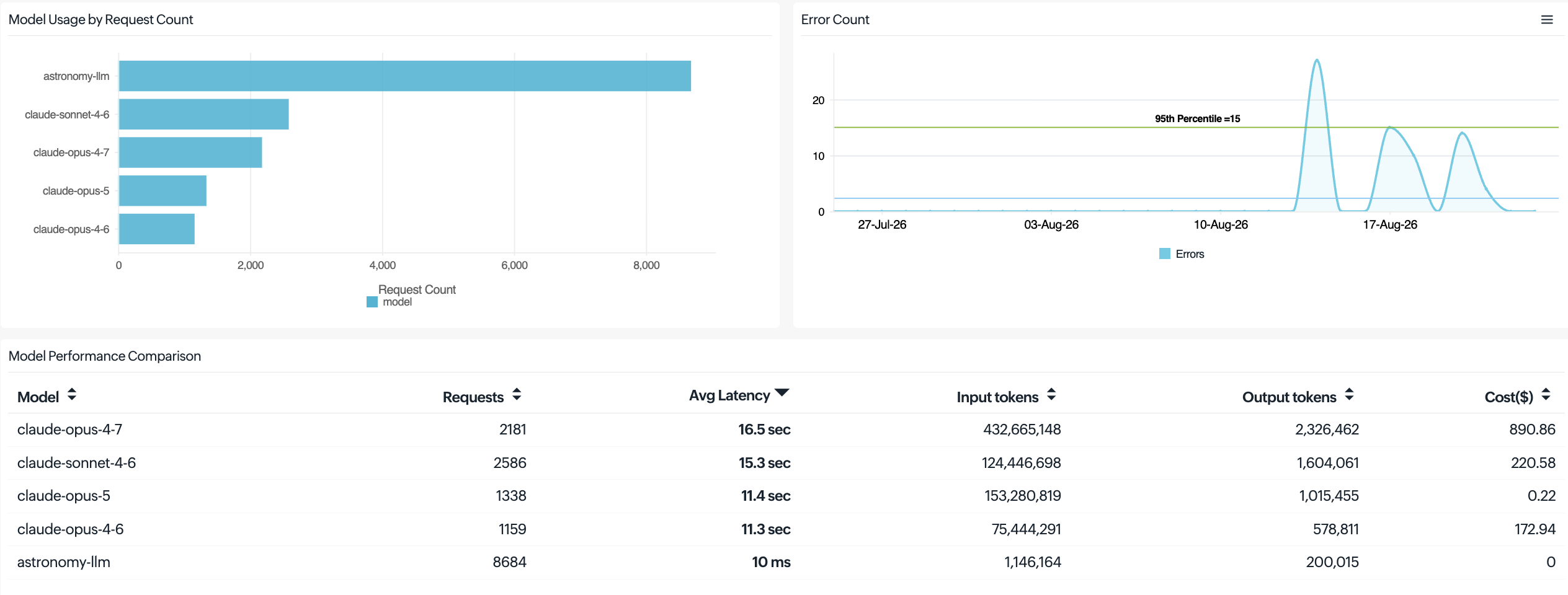Select the claude-sonnet-4-6 bar

click(x=204, y=114)
